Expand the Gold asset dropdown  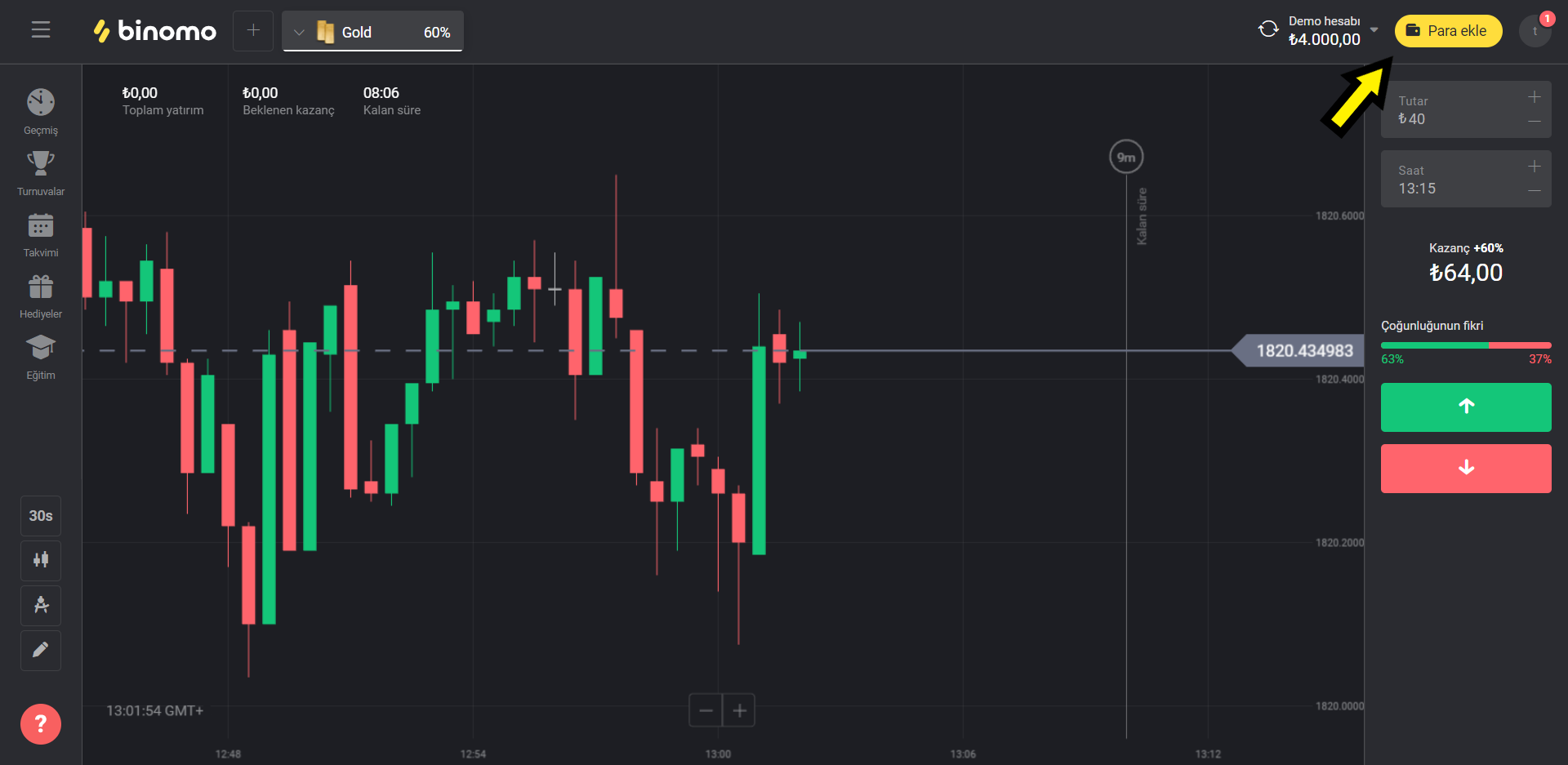(x=372, y=32)
